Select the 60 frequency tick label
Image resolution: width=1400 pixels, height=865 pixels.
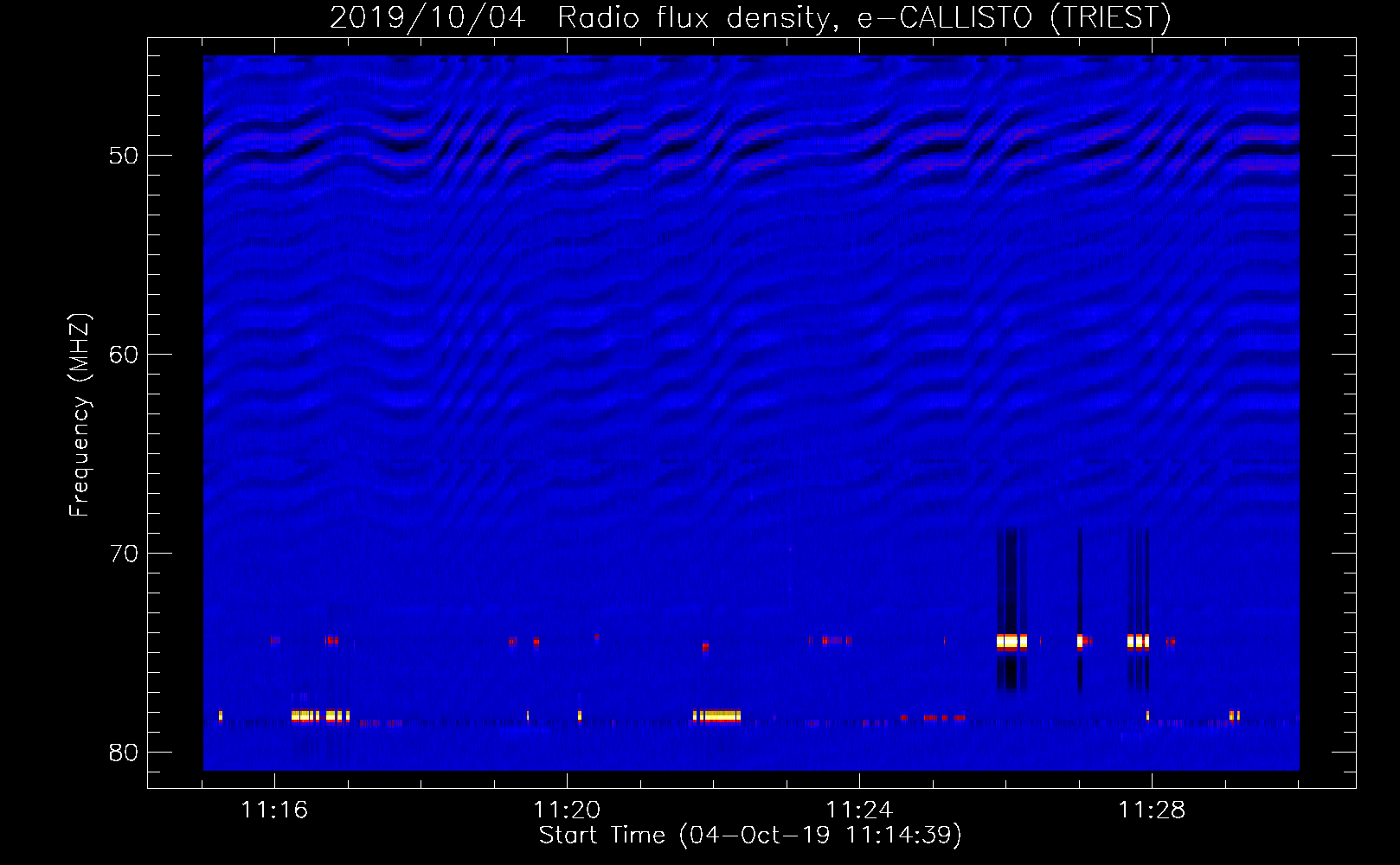click(124, 355)
